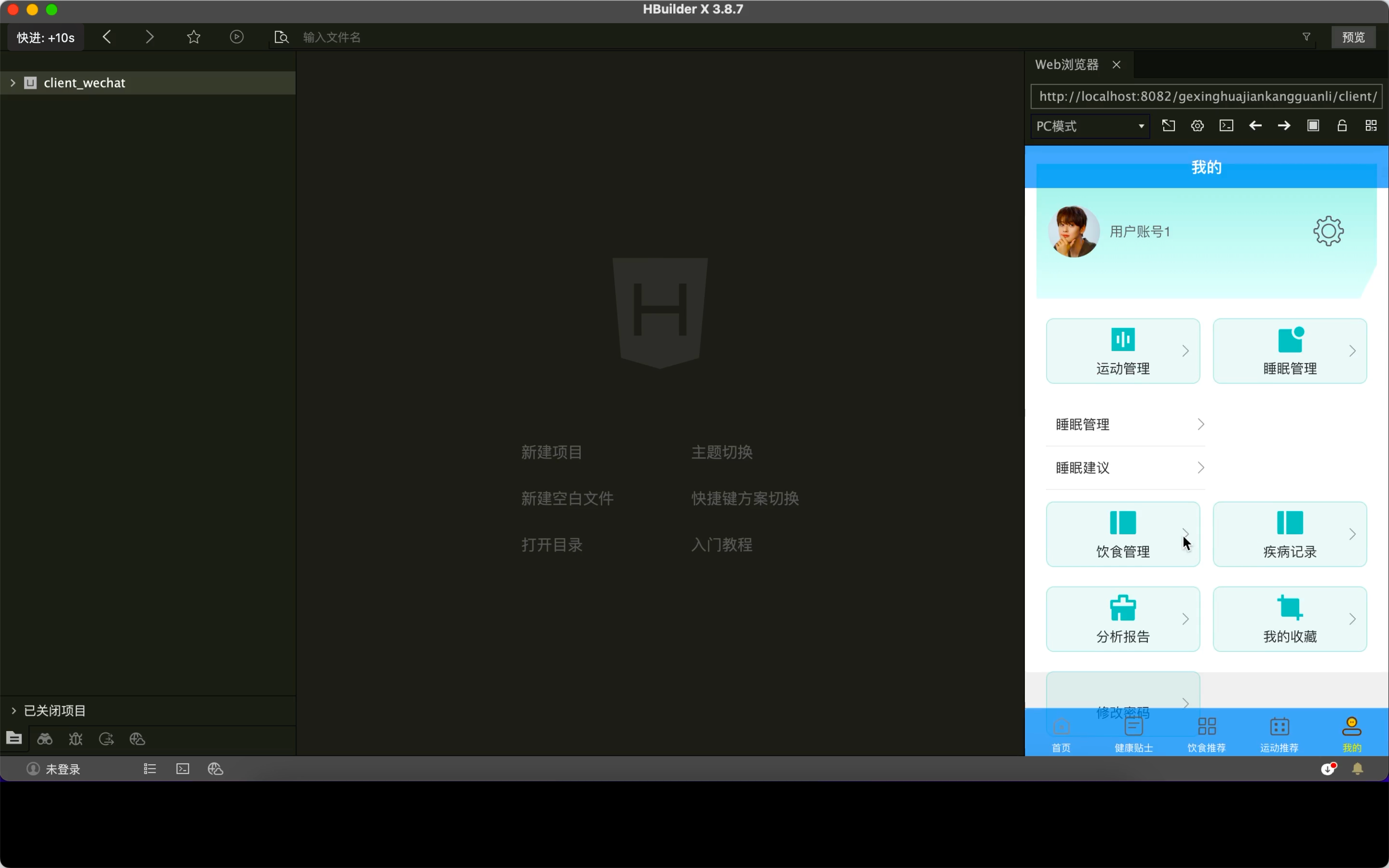Switch to the 首页 bottom tab

click(x=1061, y=734)
